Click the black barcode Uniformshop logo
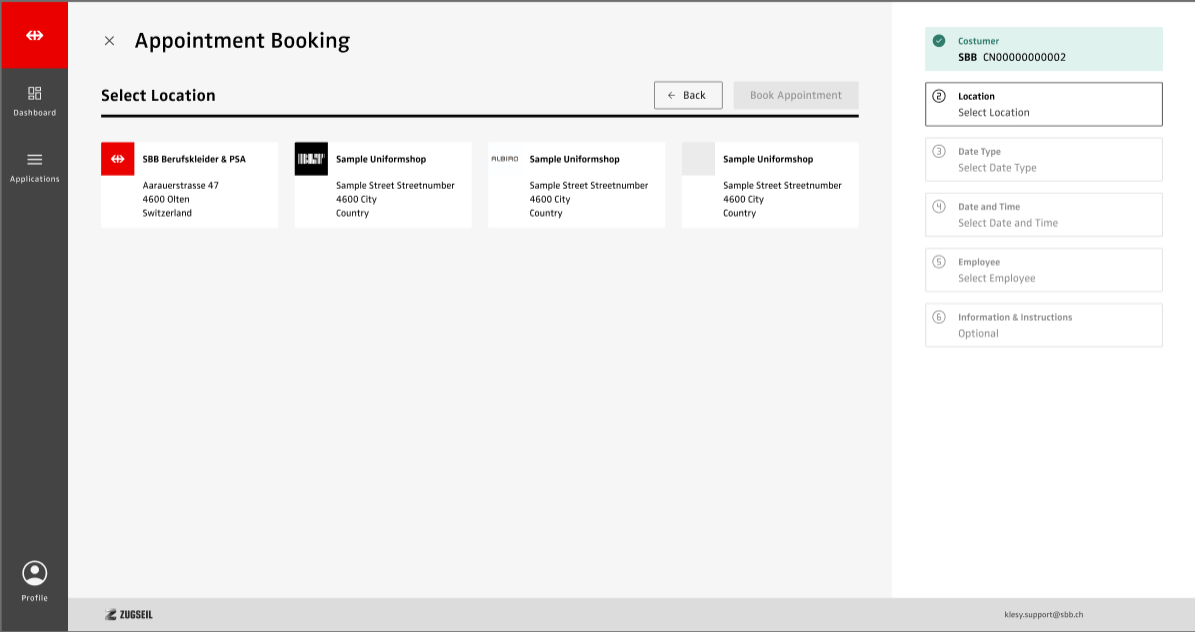Image resolution: width=1195 pixels, height=632 pixels. [311, 159]
